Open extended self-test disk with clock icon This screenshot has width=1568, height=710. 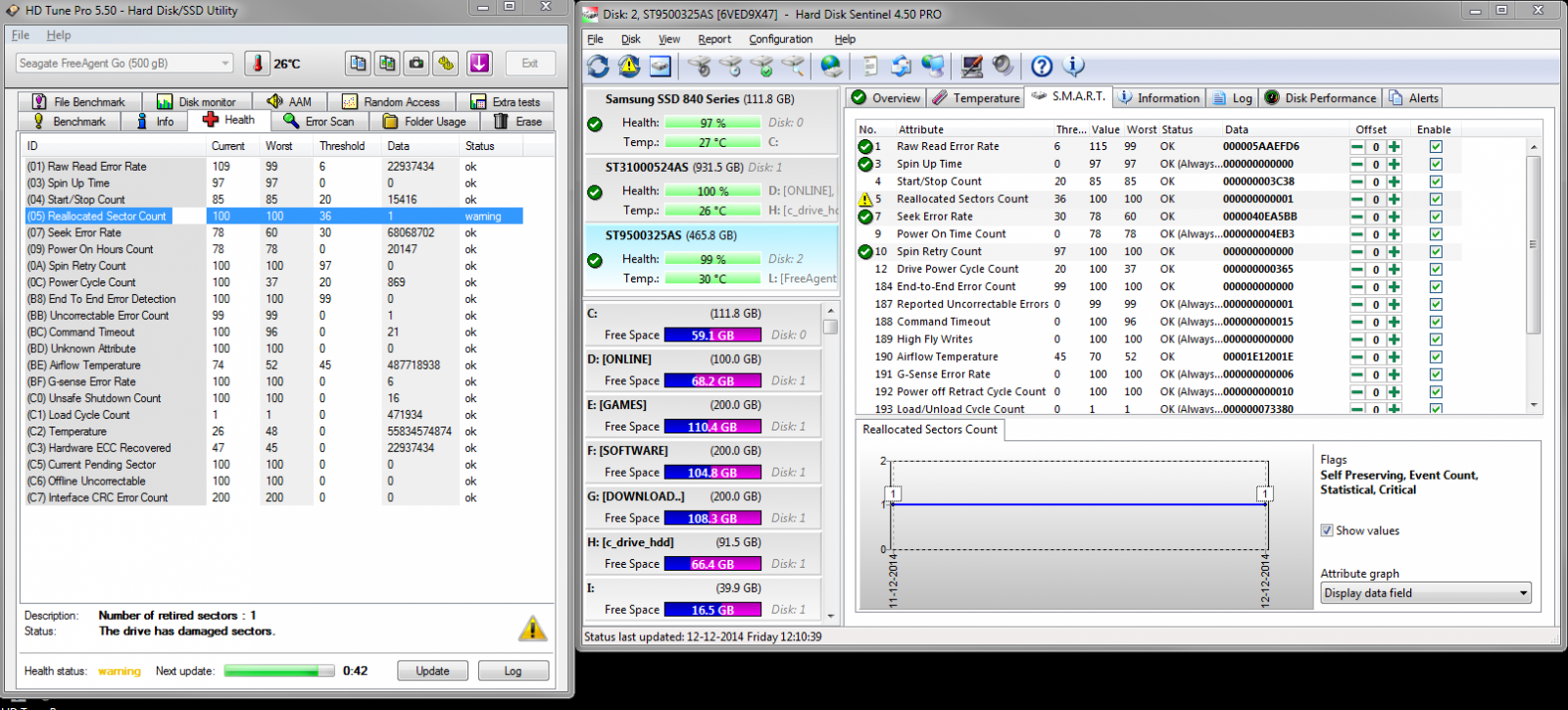tap(730, 66)
